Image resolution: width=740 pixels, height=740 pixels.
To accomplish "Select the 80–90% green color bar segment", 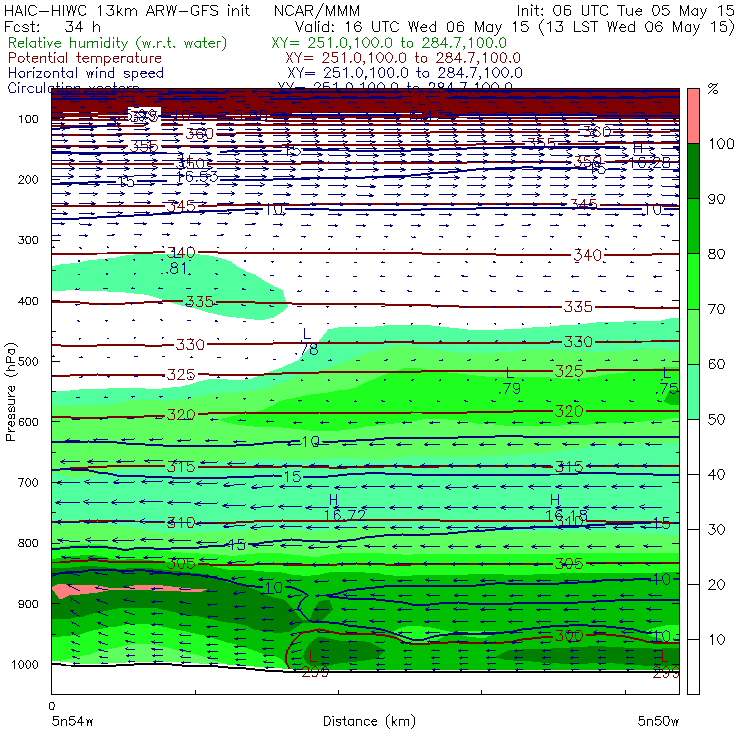I will 693,226.
